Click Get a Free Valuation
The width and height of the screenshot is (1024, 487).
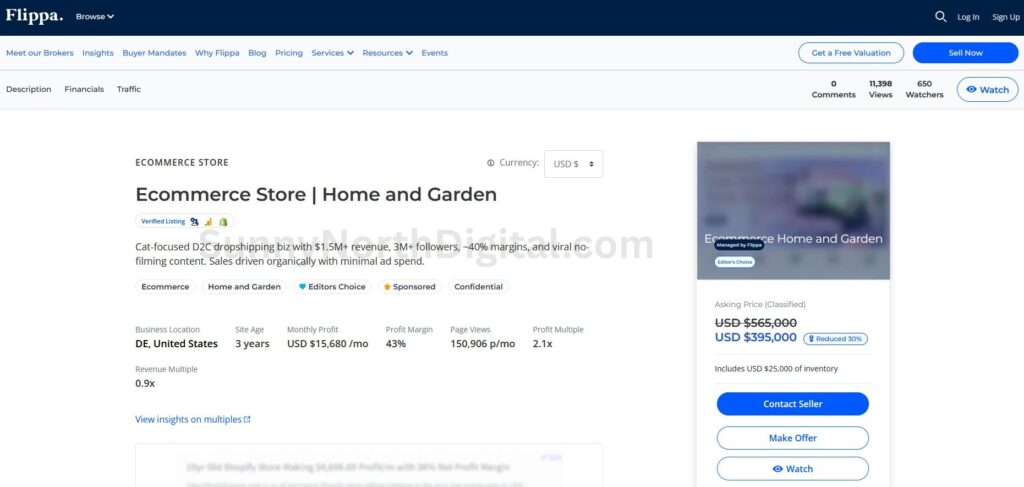point(850,53)
